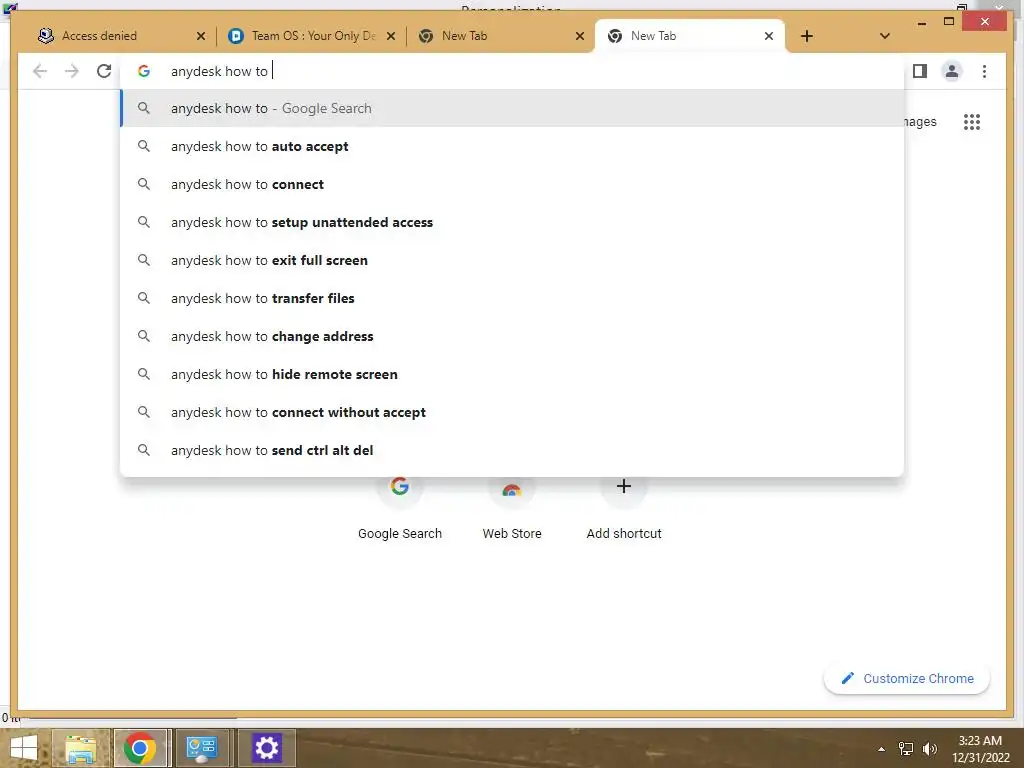Screen dimensions: 1024x768
Task: Click magnifier icon beside 'transfer files'
Action: (144, 298)
